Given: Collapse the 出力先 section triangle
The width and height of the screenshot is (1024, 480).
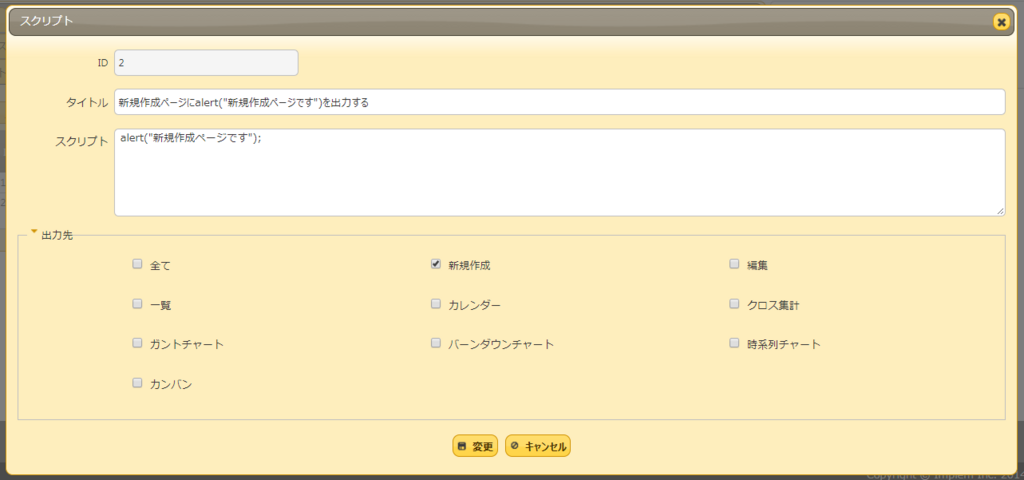Looking at the screenshot, I should (x=34, y=231).
